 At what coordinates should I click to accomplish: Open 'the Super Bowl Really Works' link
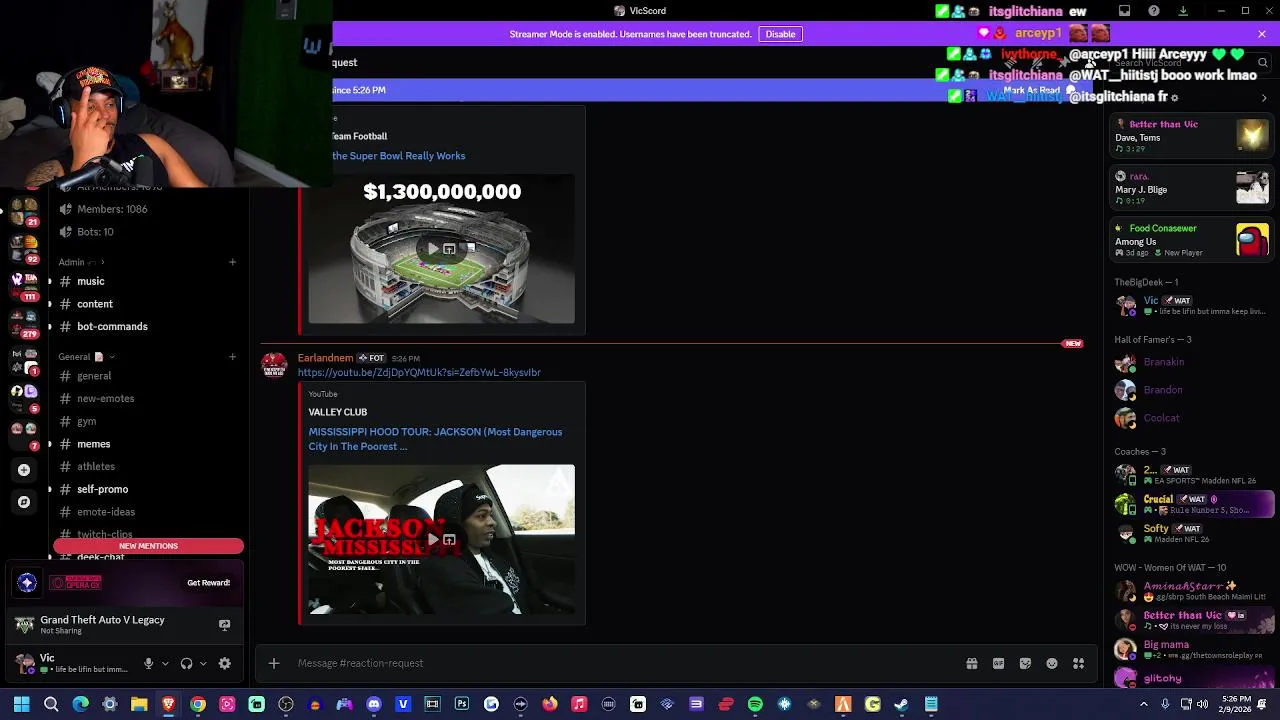399,156
